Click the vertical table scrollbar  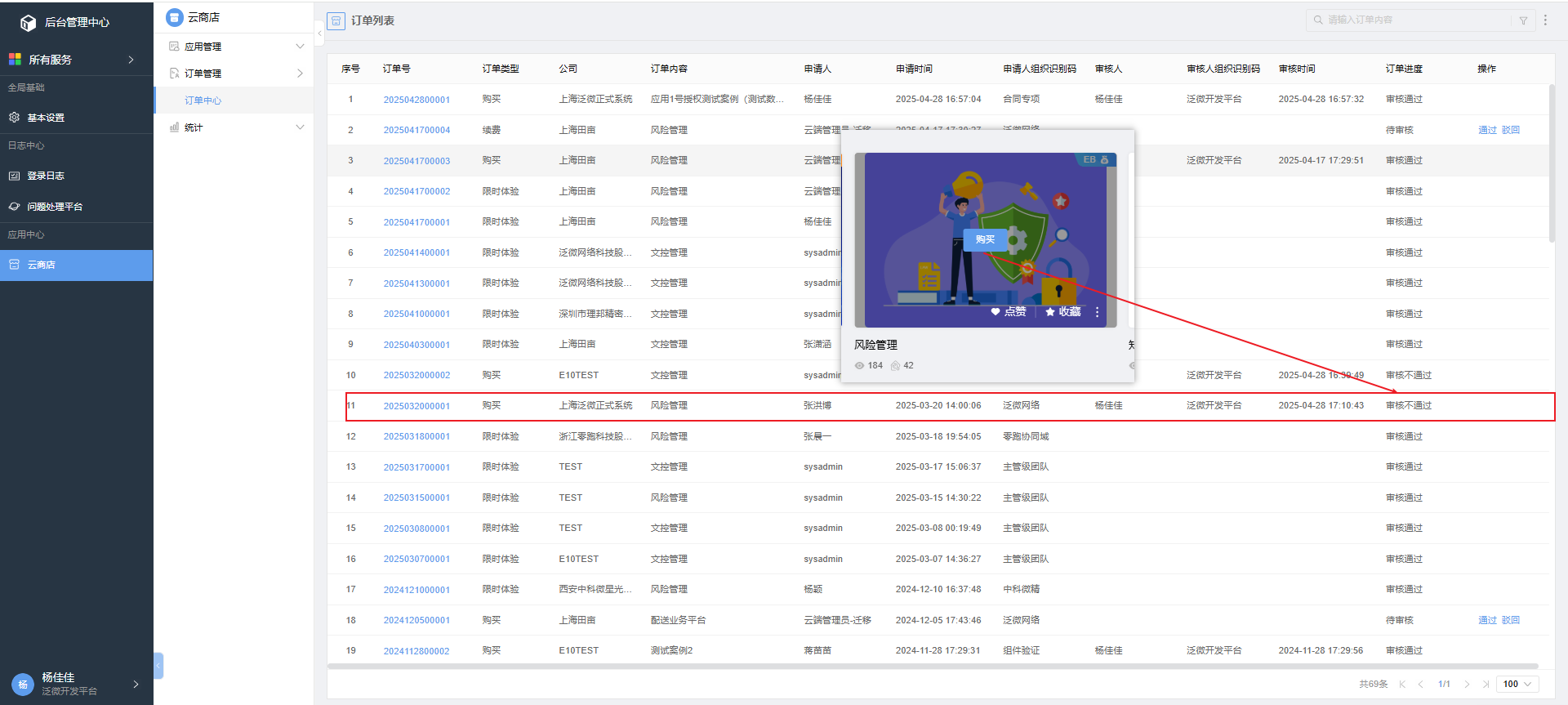click(1552, 163)
